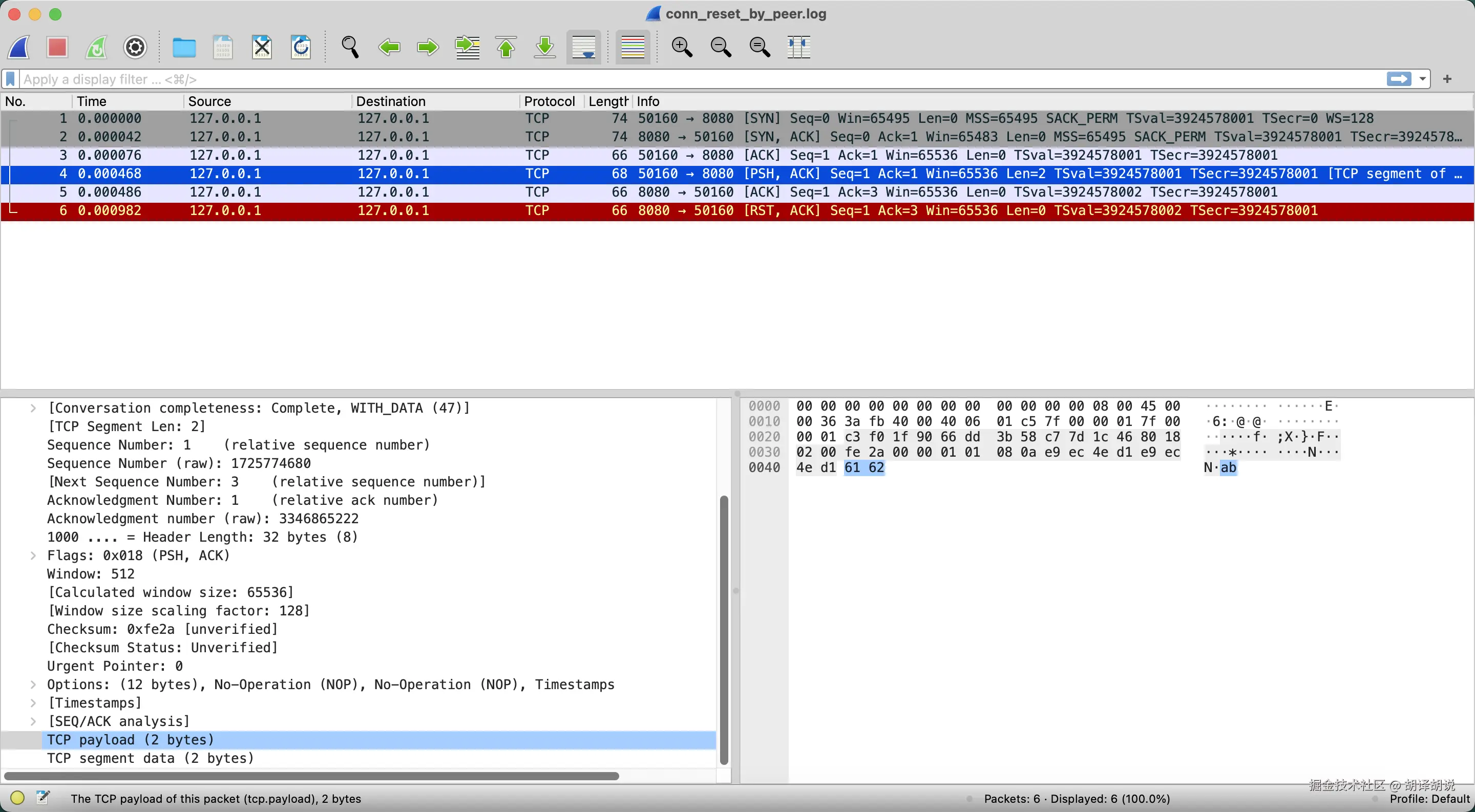Expand the SEQ/ACK analysis section
The width and height of the screenshot is (1475, 812).
(33, 721)
